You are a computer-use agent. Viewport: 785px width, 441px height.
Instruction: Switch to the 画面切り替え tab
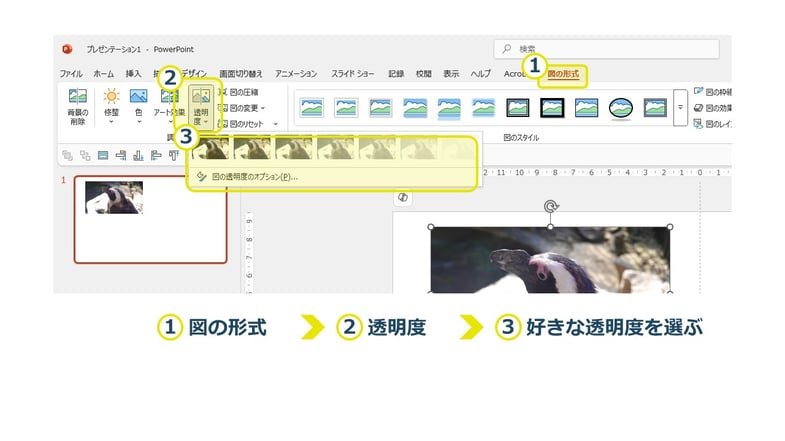(241, 74)
